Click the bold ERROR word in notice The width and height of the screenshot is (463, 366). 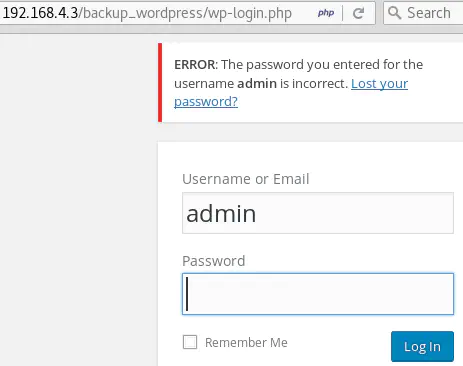pyautogui.click(x=194, y=64)
